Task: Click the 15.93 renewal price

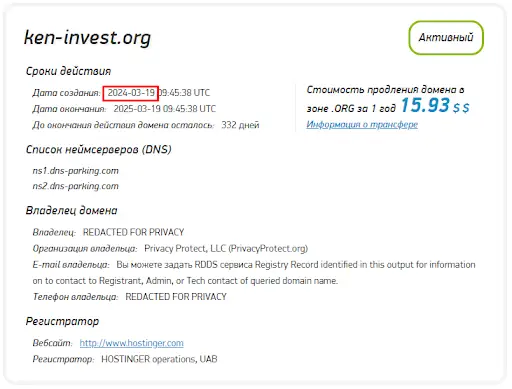Action: tap(425, 105)
